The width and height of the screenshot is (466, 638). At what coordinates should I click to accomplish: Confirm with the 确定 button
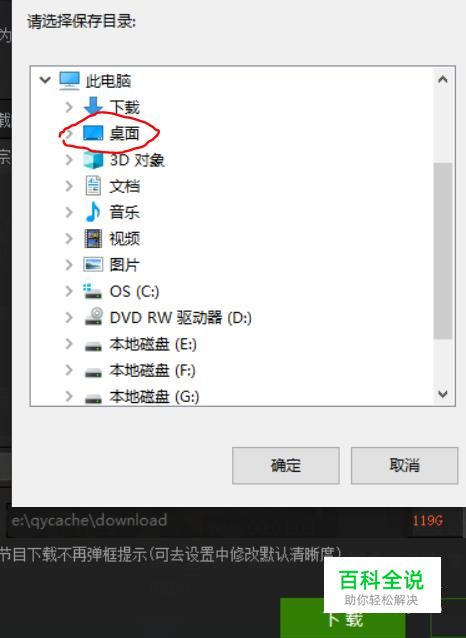[x=286, y=465]
